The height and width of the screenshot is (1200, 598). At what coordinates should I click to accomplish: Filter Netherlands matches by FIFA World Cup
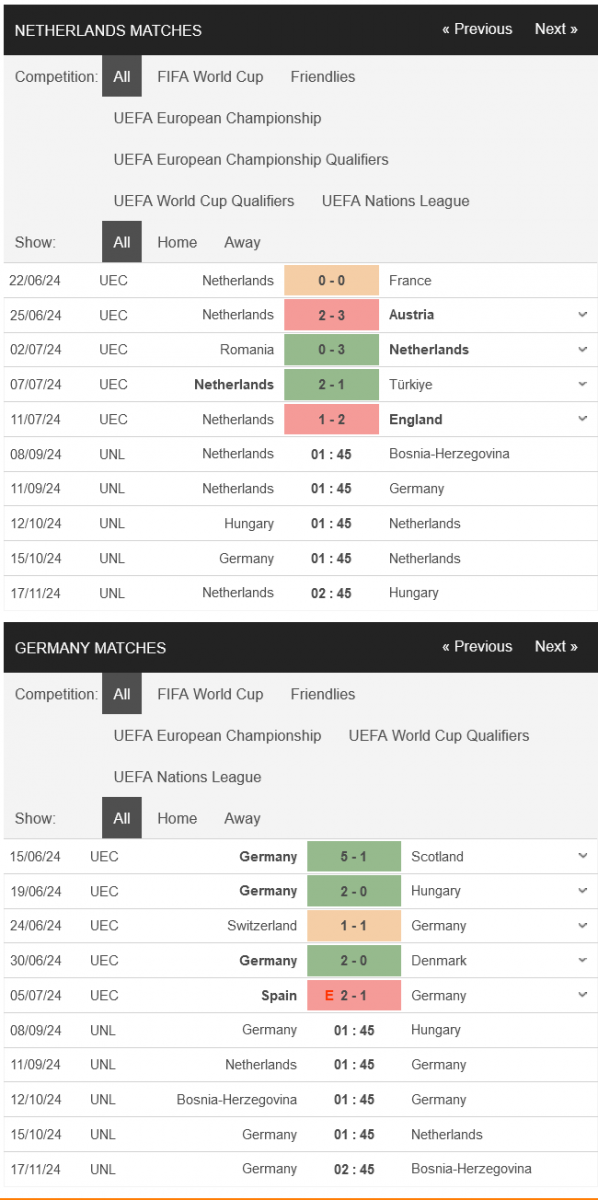point(210,76)
